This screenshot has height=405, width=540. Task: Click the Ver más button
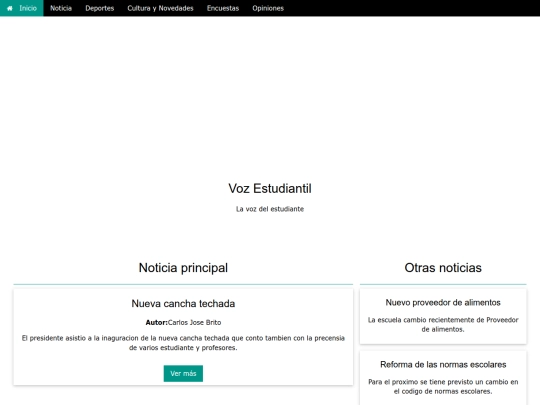(x=183, y=373)
